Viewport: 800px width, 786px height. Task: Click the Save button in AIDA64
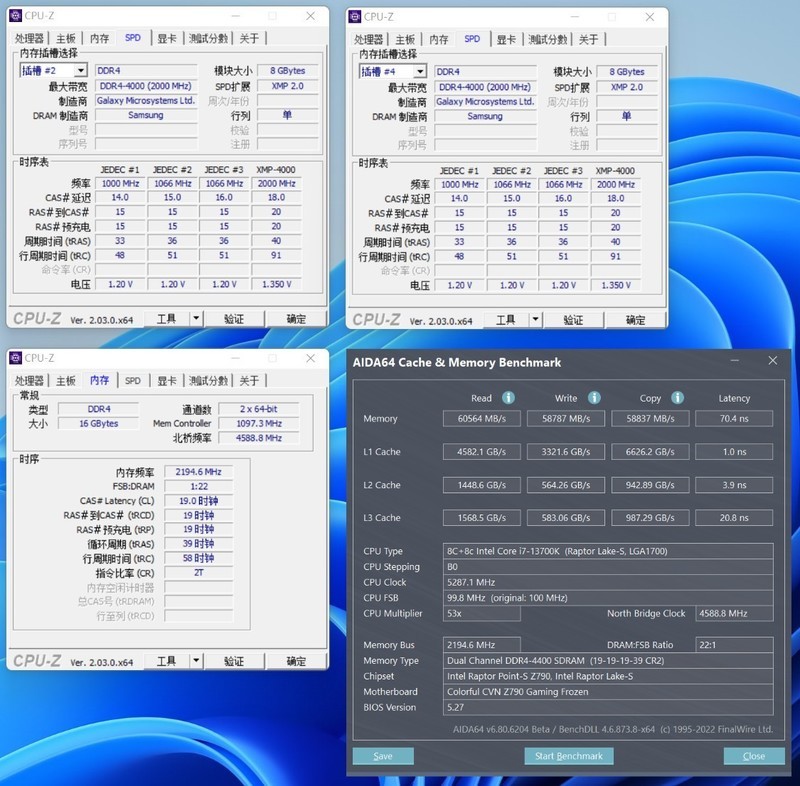tap(383, 756)
